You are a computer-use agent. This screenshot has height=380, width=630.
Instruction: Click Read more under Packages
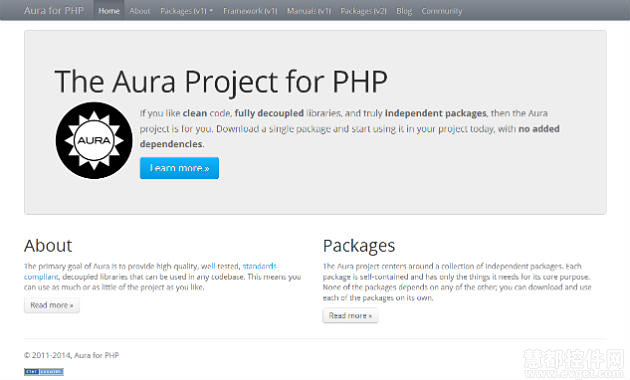(350, 316)
